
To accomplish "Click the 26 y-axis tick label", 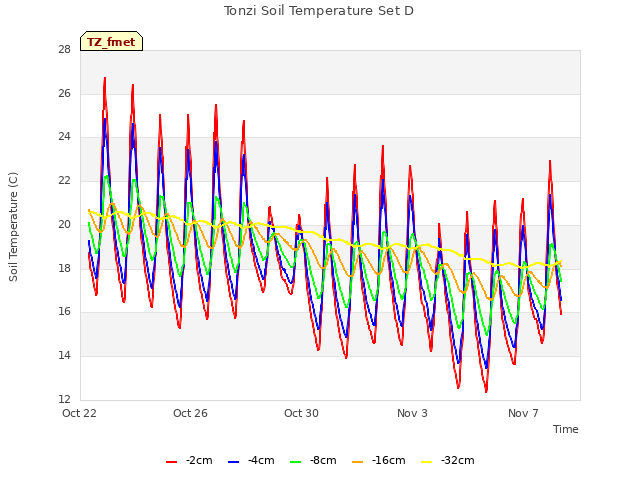I will click(64, 93).
